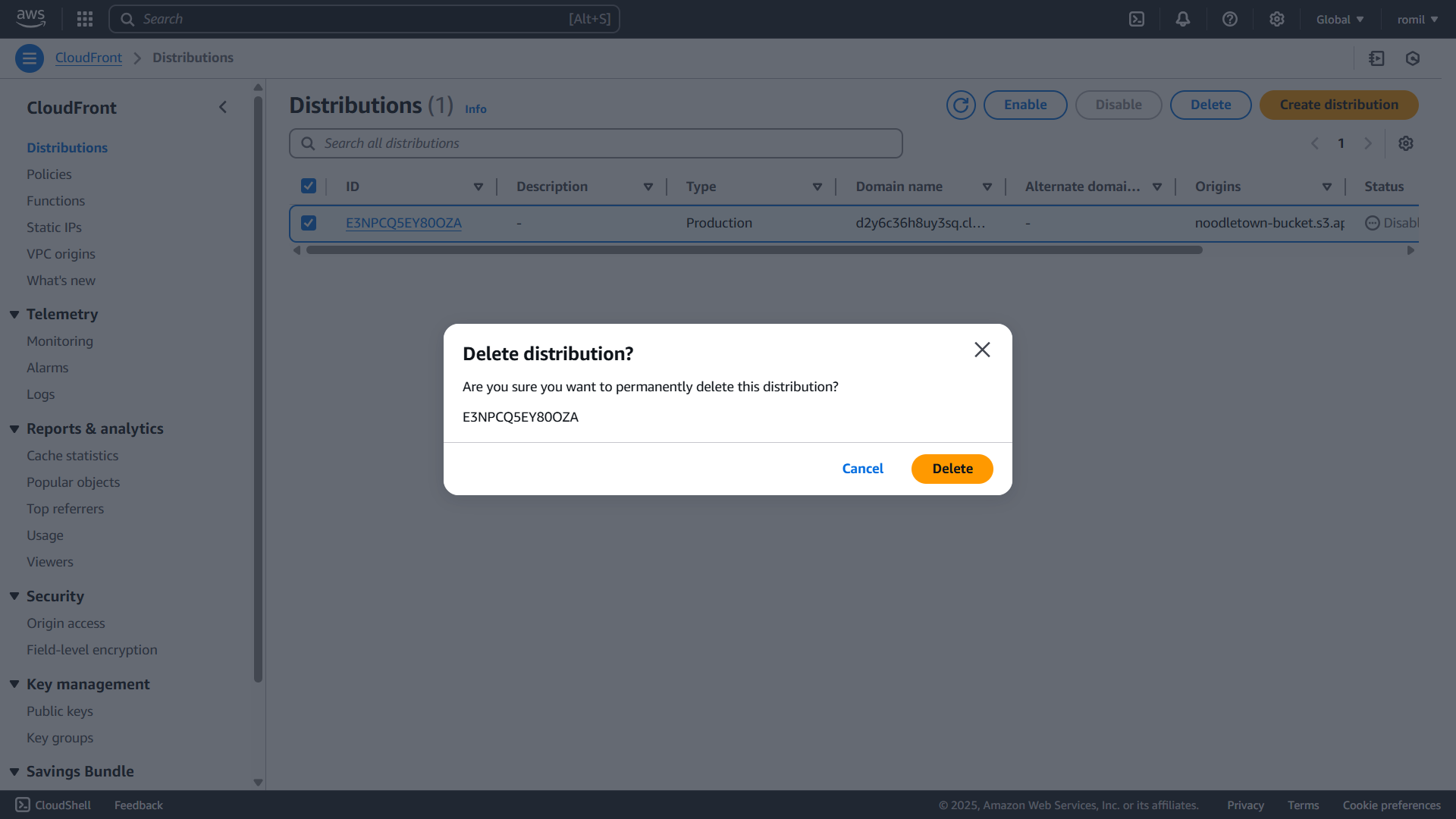Viewport: 1456px width, 819px height.
Task: Sort by the Type column arrow
Action: click(817, 187)
